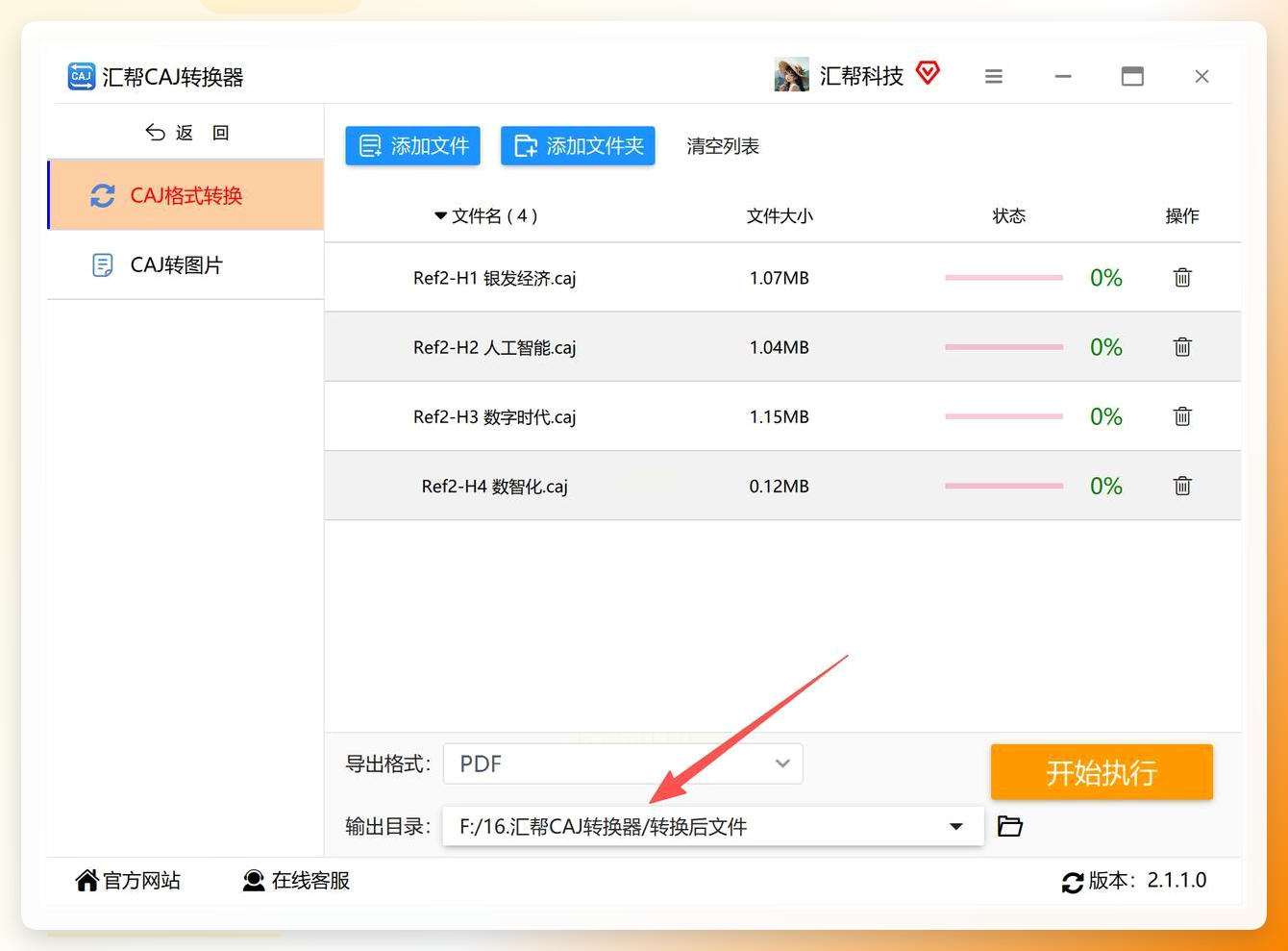Click the 状态 column header
This screenshot has width=1288, height=951.
pos(1009,215)
